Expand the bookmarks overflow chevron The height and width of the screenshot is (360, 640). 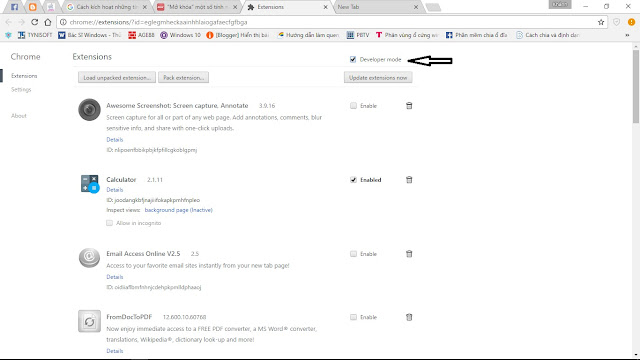point(627,35)
